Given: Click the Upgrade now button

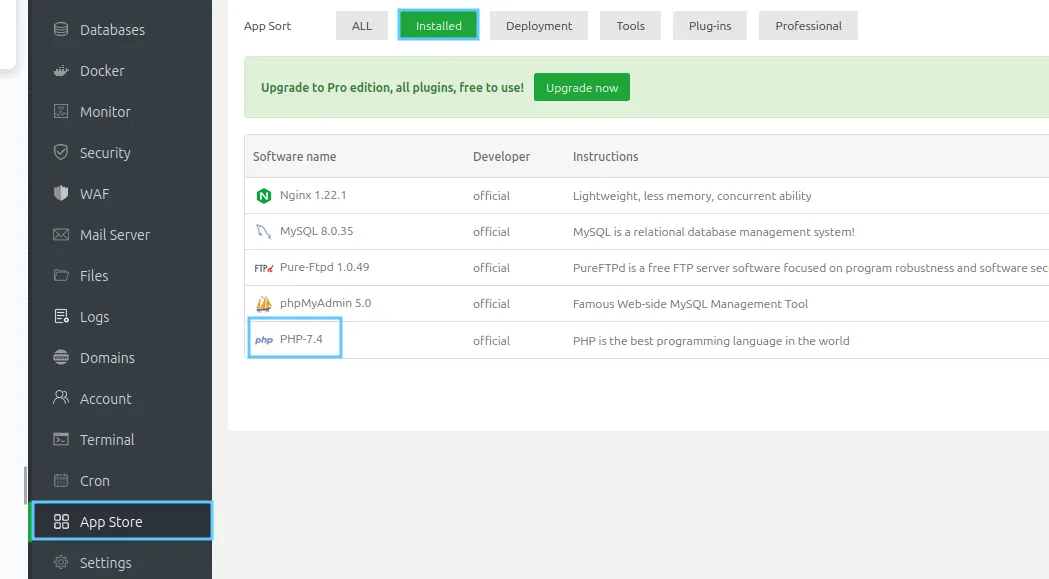Looking at the screenshot, I should 581,87.
